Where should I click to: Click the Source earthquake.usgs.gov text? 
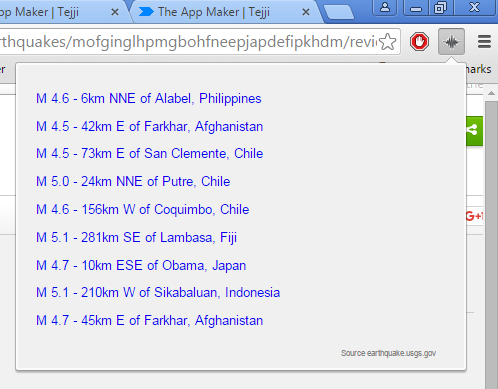[x=388, y=353]
